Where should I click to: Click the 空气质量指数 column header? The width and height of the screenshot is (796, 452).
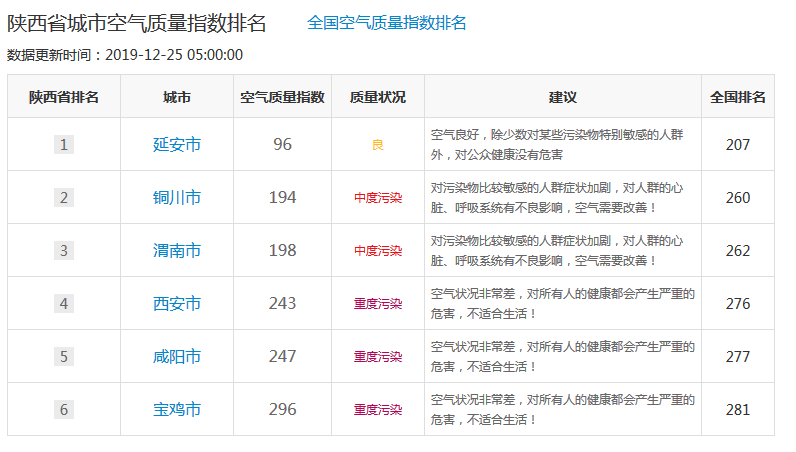tap(283, 97)
